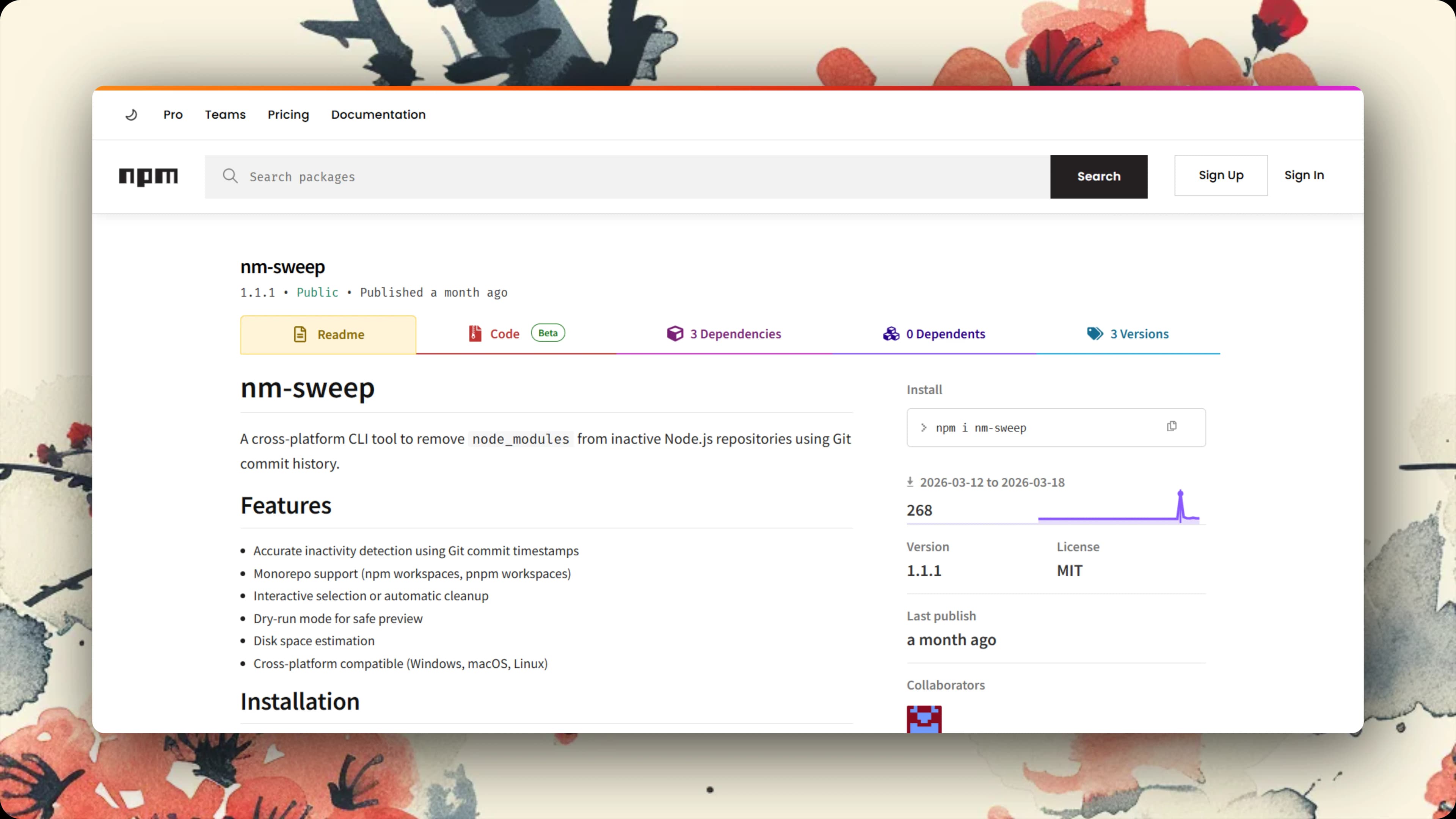Viewport: 1456px width, 819px height.
Task: Click the Sign Up button
Action: 1221,175
